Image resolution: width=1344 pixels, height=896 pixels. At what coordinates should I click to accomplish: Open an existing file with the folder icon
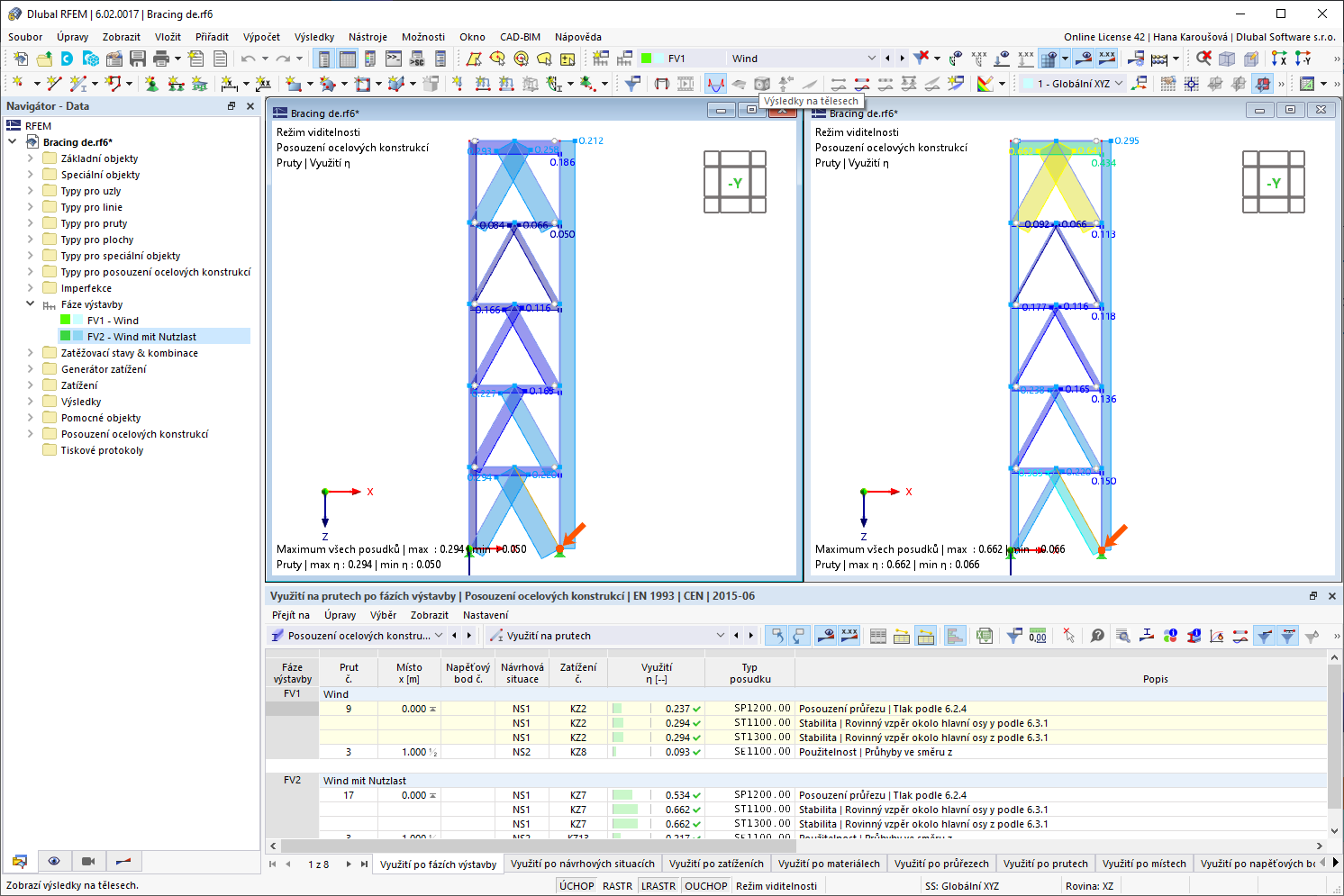click(44, 59)
